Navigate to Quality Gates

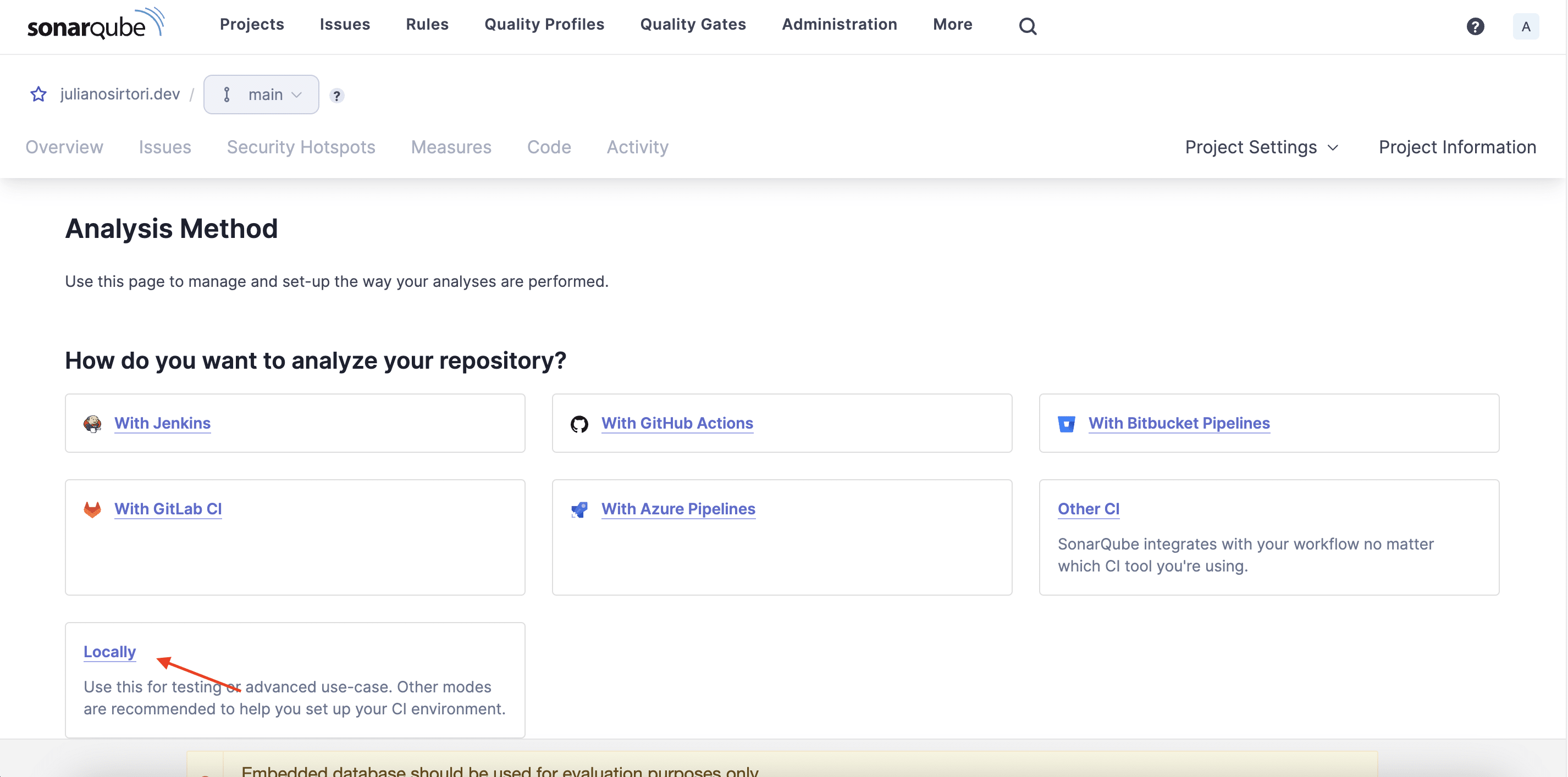pos(693,24)
